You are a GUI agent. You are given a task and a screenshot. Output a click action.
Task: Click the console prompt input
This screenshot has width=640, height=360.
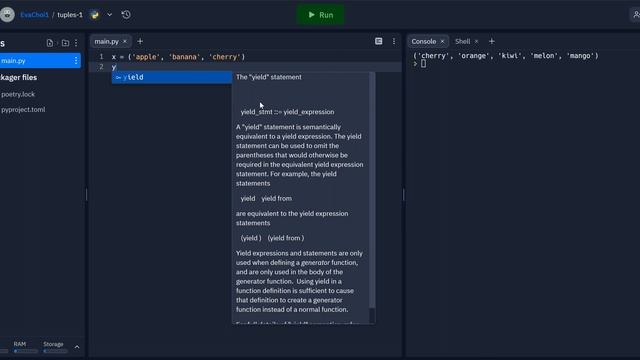click(x=423, y=64)
